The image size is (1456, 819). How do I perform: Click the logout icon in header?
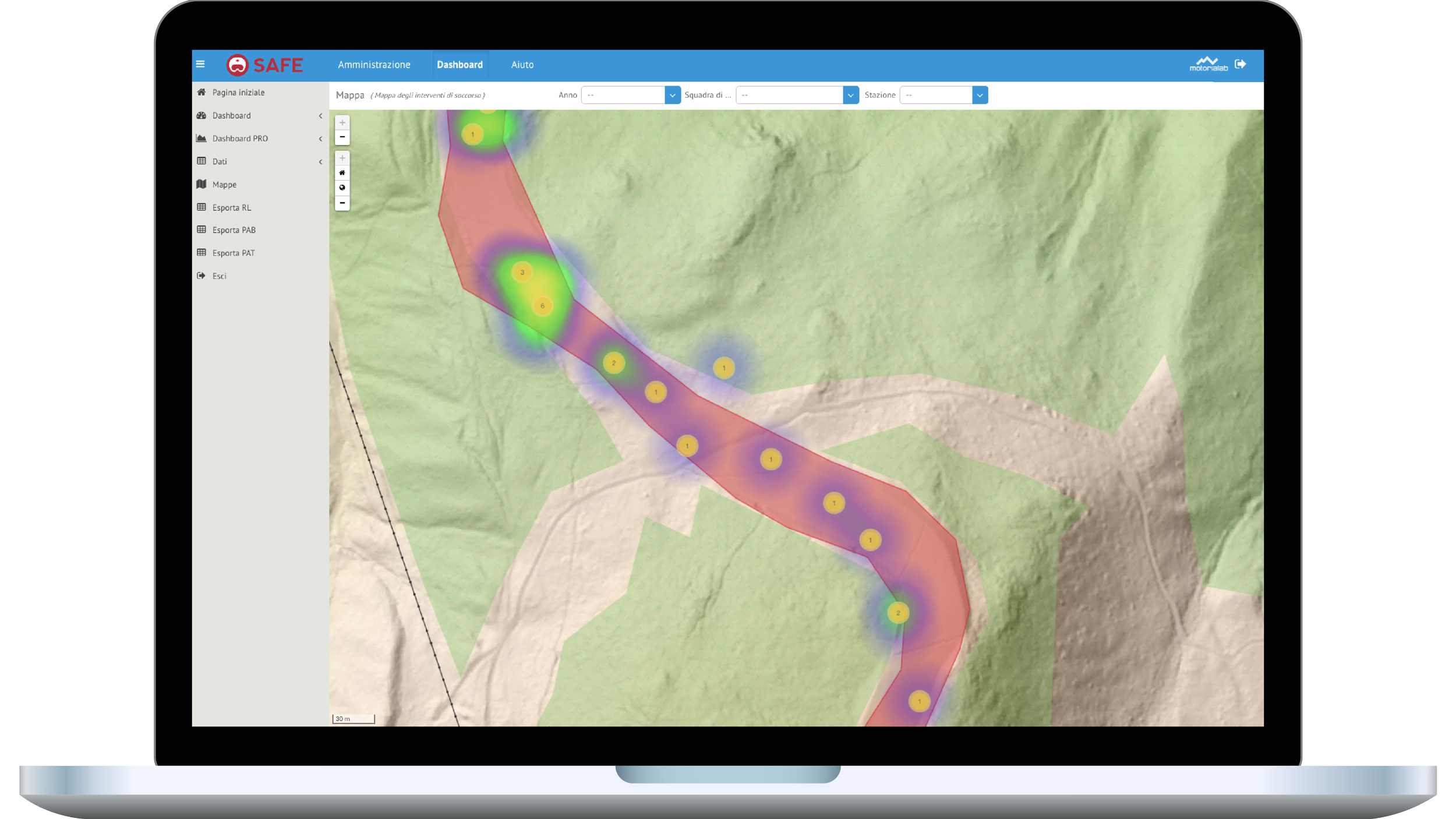pyautogui.click(x=1241, y=64)
